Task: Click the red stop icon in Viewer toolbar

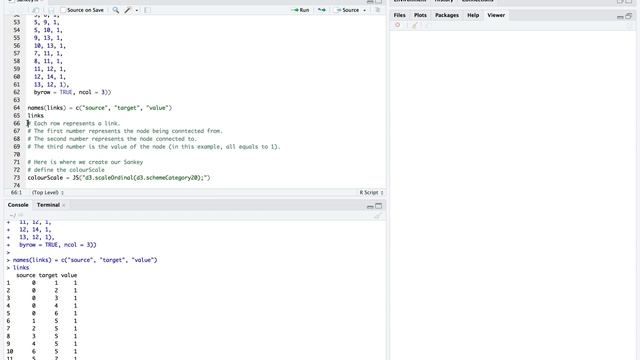Action: point(398,25)
